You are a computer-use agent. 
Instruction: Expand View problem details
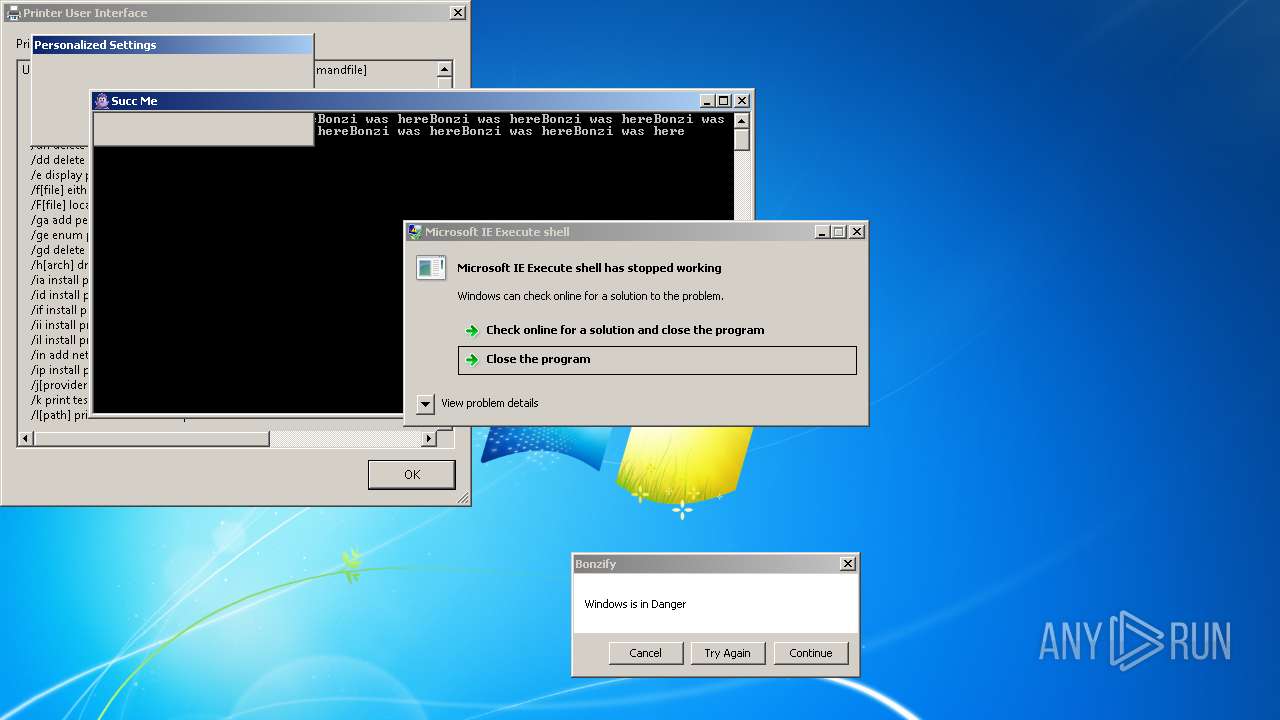[x=425, y=404]
